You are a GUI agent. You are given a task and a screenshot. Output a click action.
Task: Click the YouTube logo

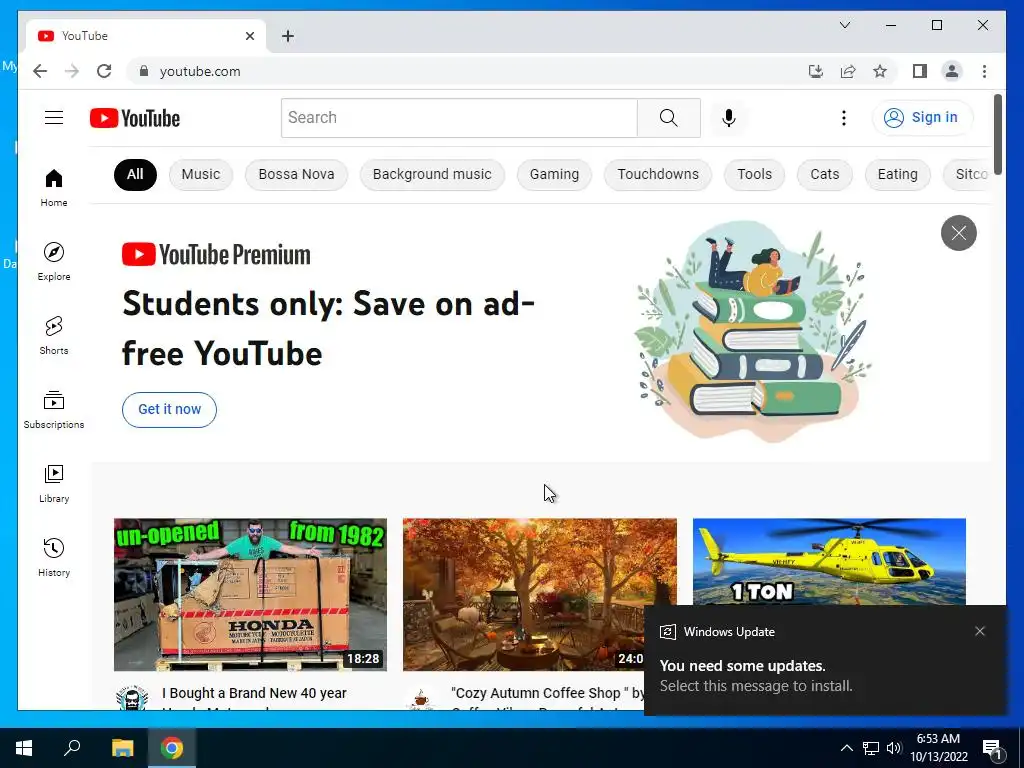tap(135, 118)
